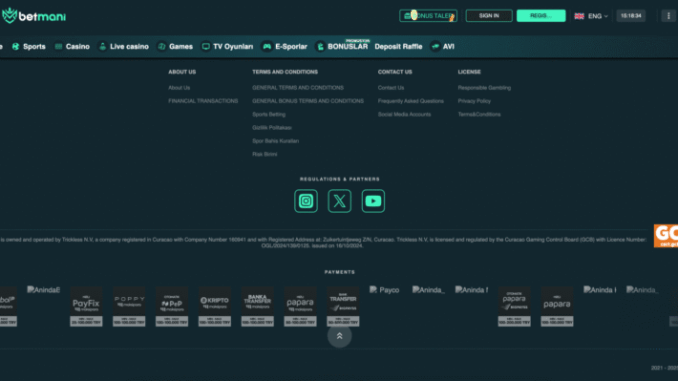Open the E-Sporlar menu

click(285, 47)
